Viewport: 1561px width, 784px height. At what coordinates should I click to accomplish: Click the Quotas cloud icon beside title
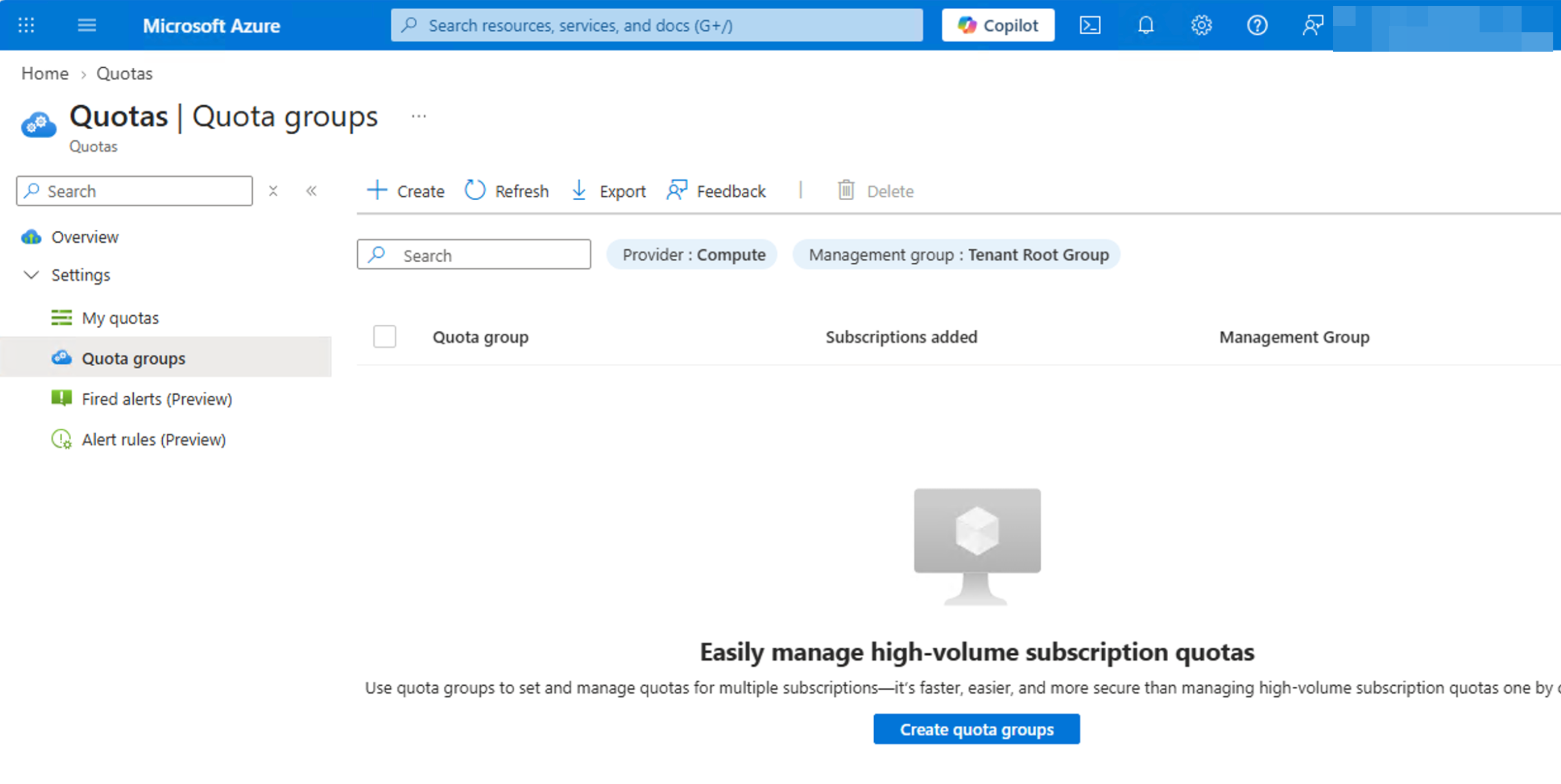click(x=39, y=125)
